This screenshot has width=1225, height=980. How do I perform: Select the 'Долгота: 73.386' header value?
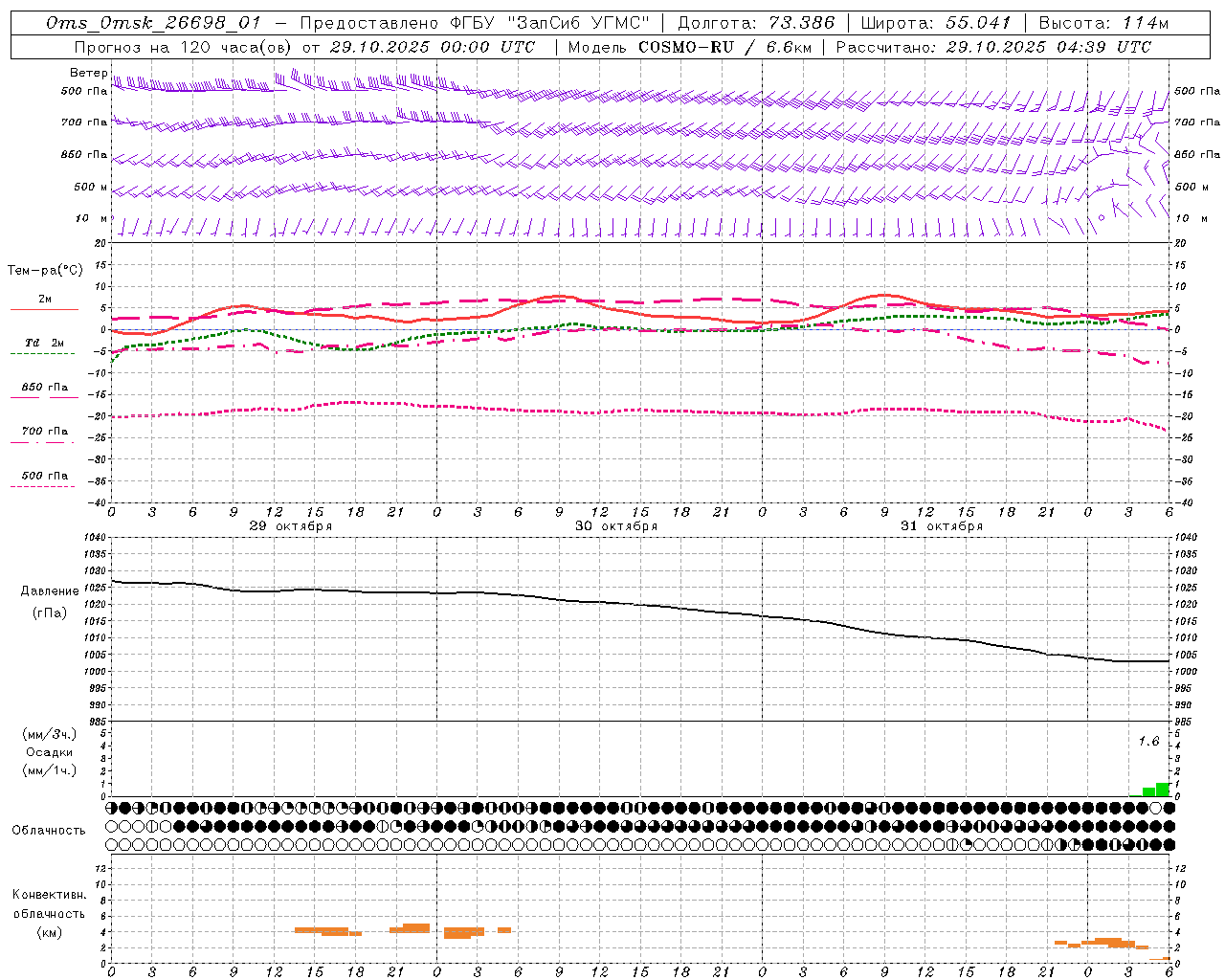pos(756,23)
